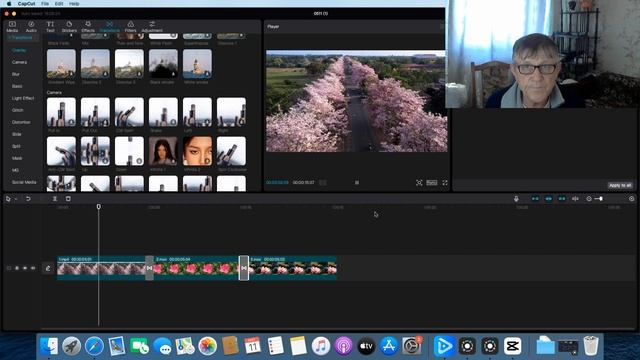Screen dimensions: 640x360
Task: Open the Help menu
Action: (74, 3)
